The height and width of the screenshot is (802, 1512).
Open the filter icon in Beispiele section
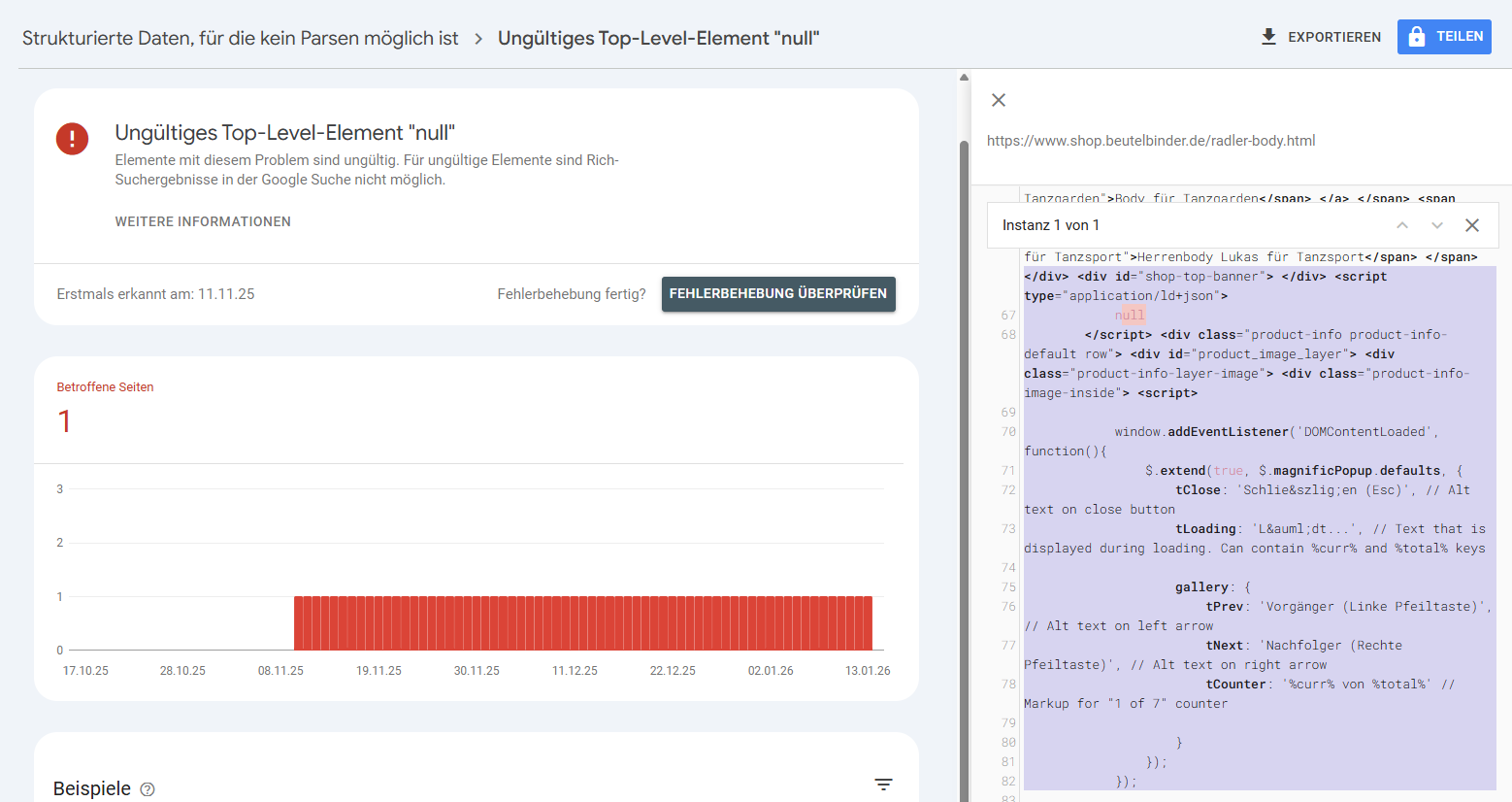pyautogui.click(x=883, y=785)
